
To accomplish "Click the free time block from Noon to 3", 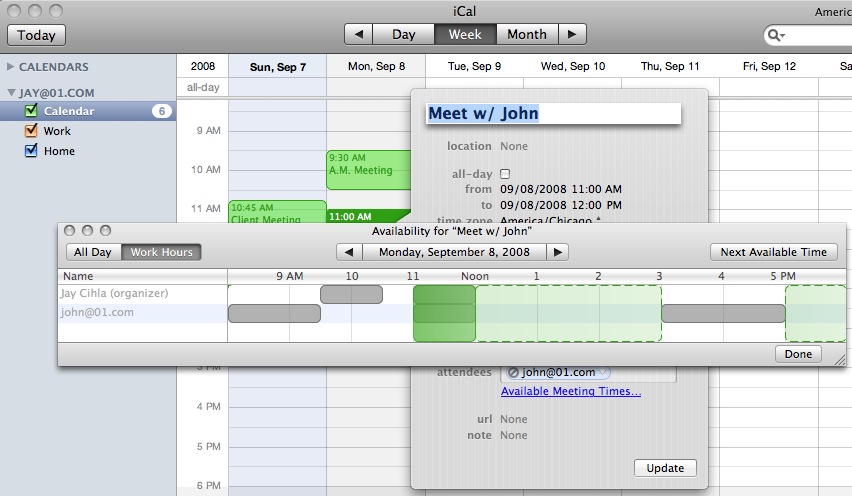I will click(x=568, y=313).
